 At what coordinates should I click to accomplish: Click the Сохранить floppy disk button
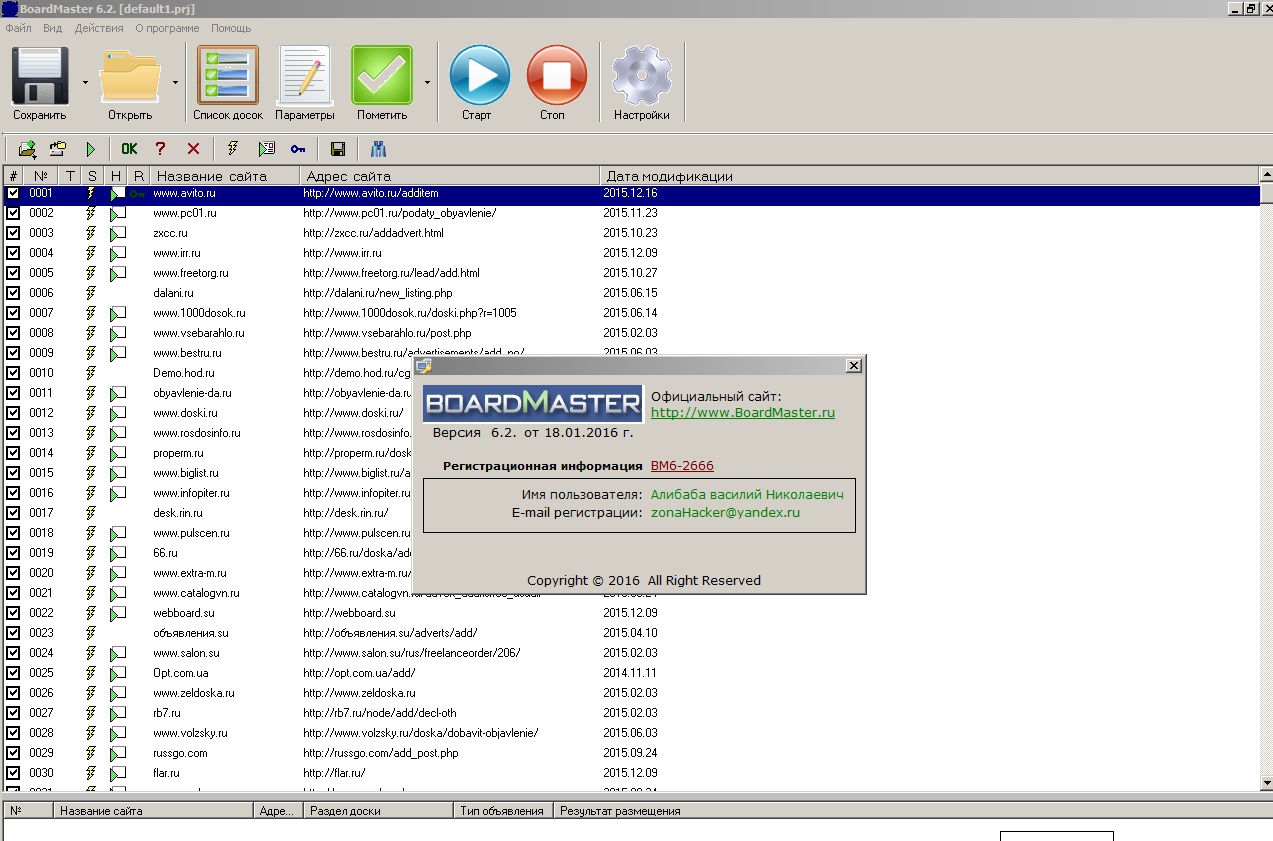click(x=40, y=84)
